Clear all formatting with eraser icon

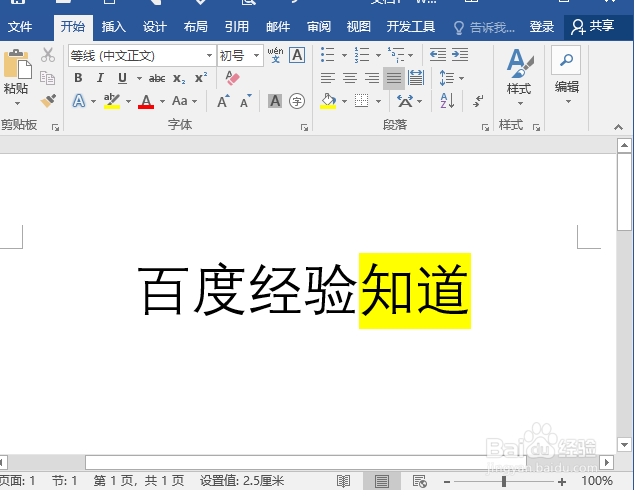pos(232,78)
